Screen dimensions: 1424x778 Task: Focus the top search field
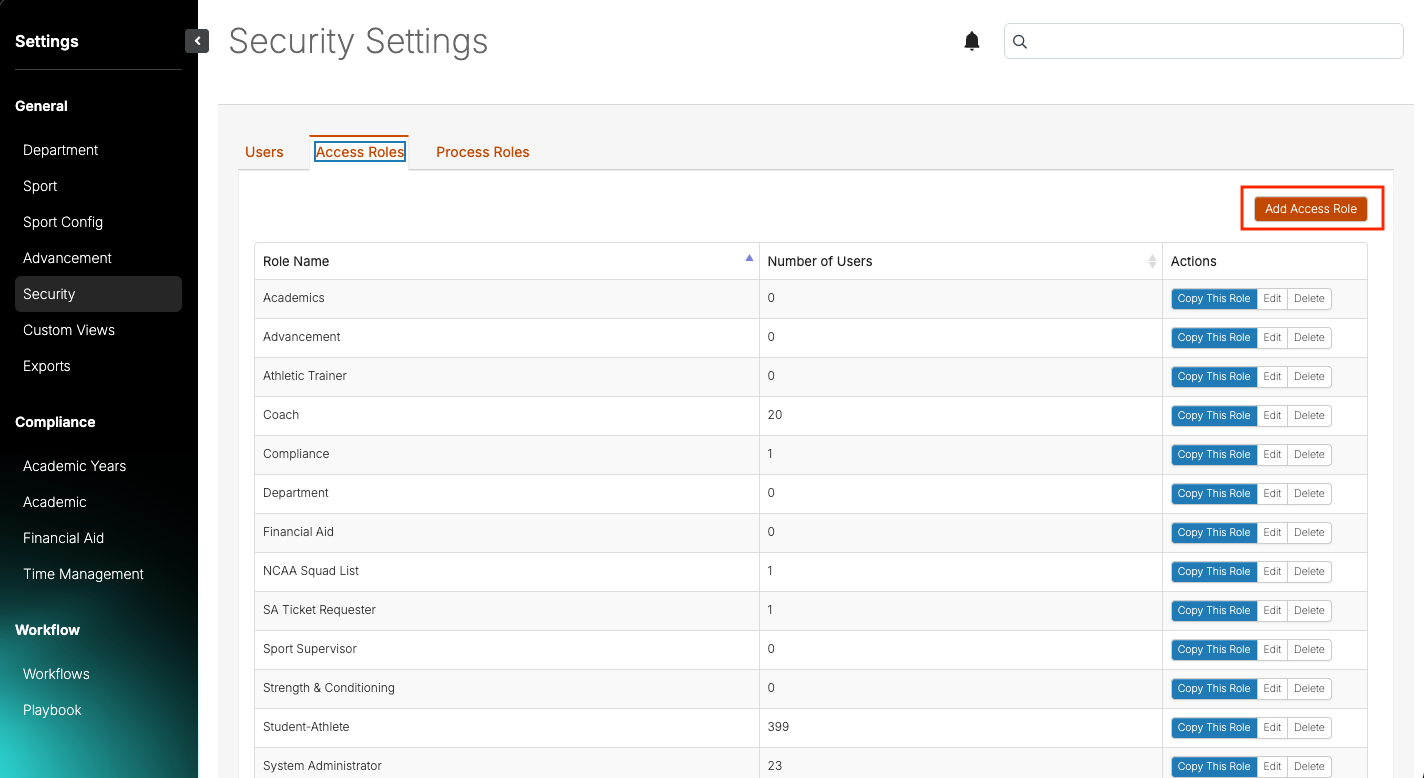(x=1204, y=41)
